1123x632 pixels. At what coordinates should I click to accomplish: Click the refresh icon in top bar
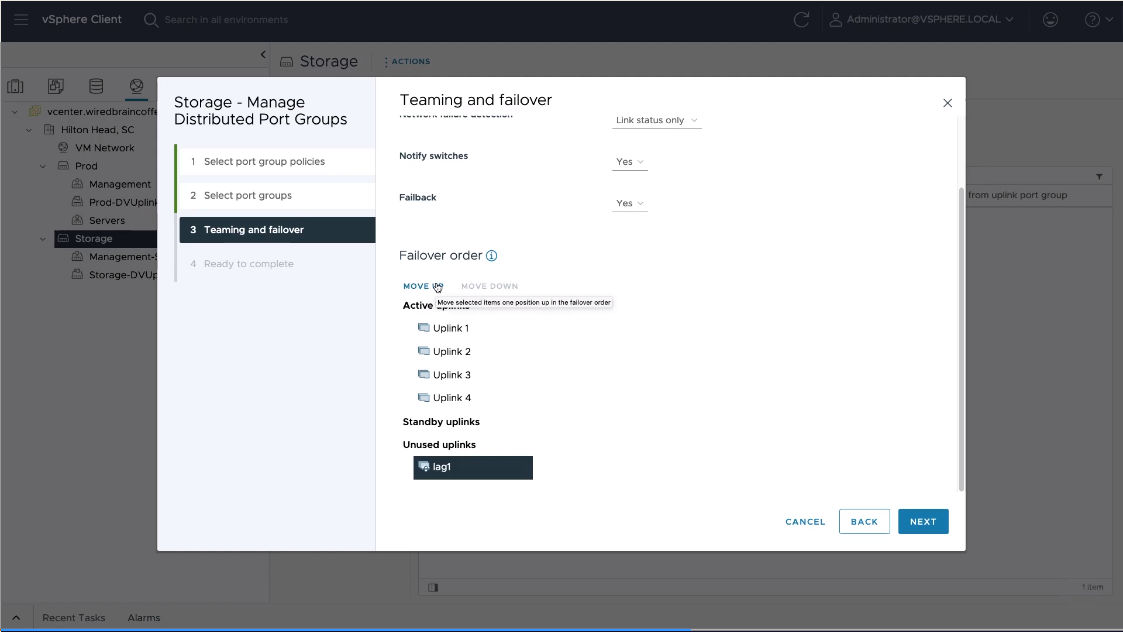click(801, 20)
